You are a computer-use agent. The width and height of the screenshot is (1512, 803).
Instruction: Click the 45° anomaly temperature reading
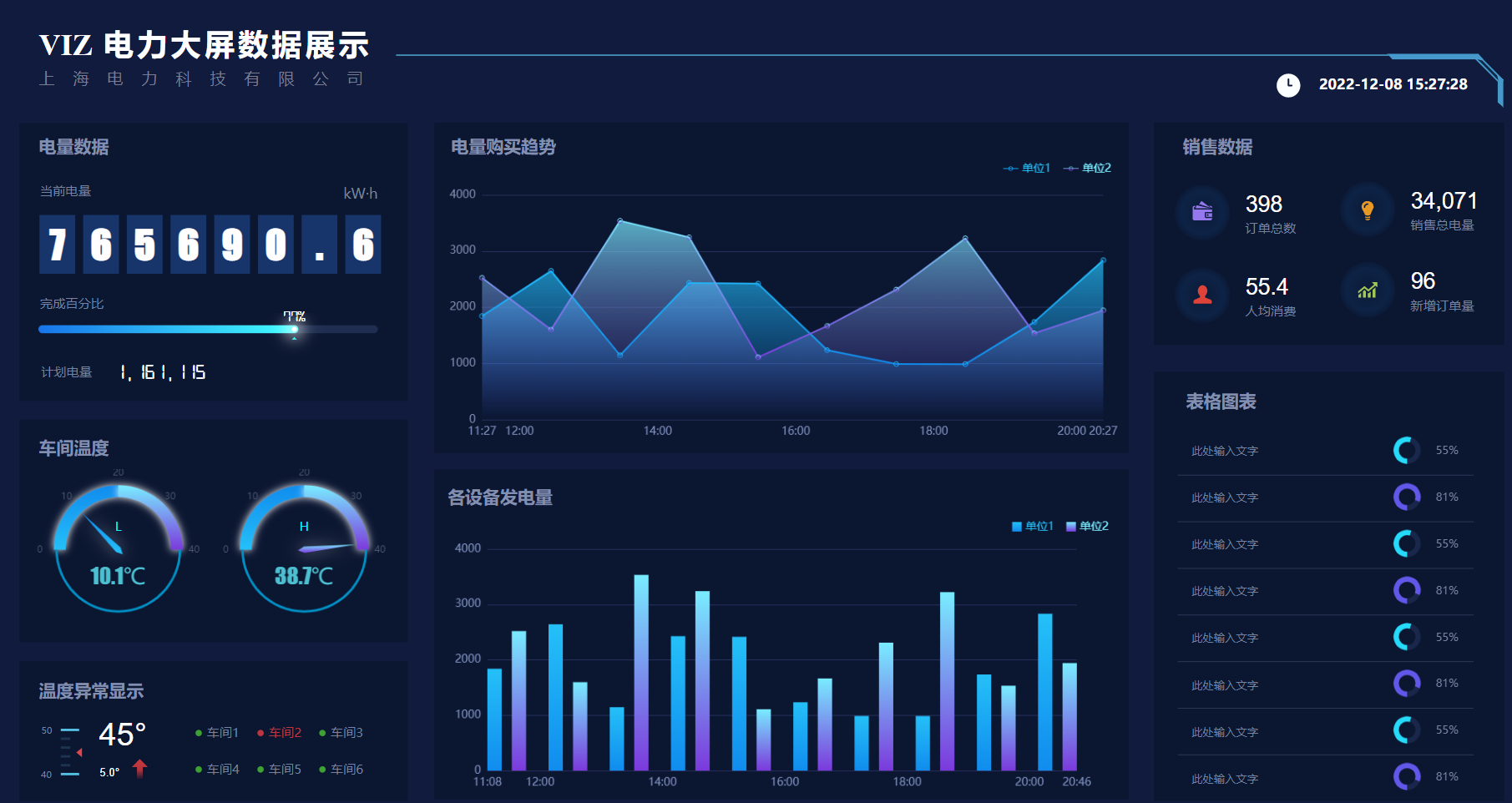pos(123,735)
